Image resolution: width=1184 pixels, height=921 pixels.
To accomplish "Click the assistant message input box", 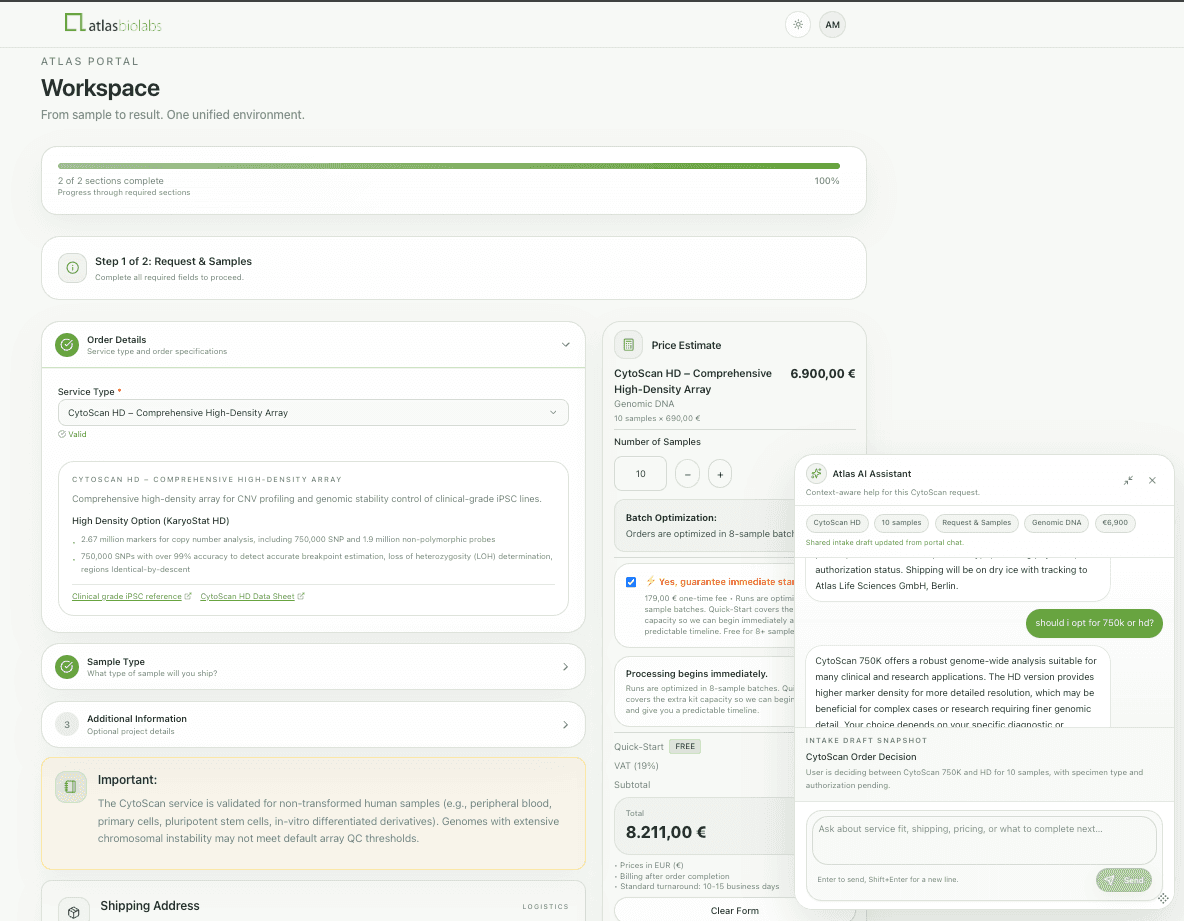I will 984,838.
